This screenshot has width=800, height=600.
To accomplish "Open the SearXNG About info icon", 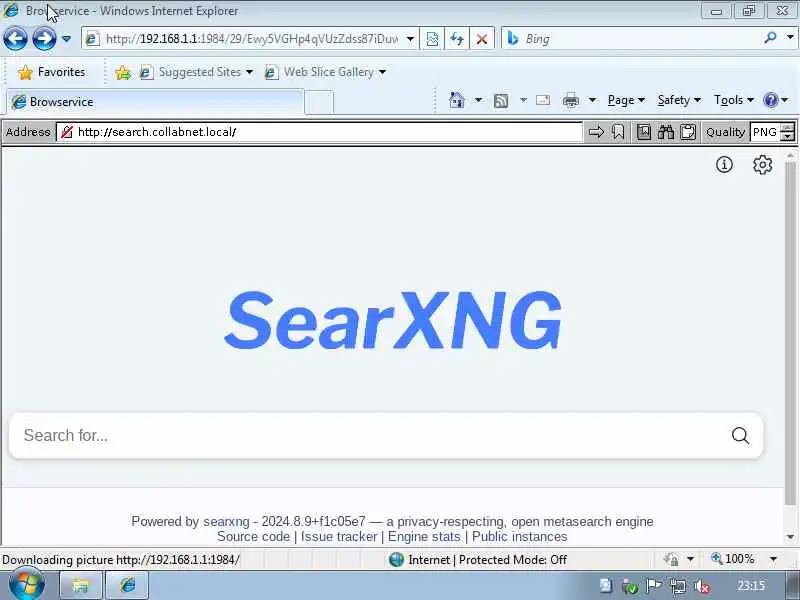I will pyautogui.click(x=724, y=164).
